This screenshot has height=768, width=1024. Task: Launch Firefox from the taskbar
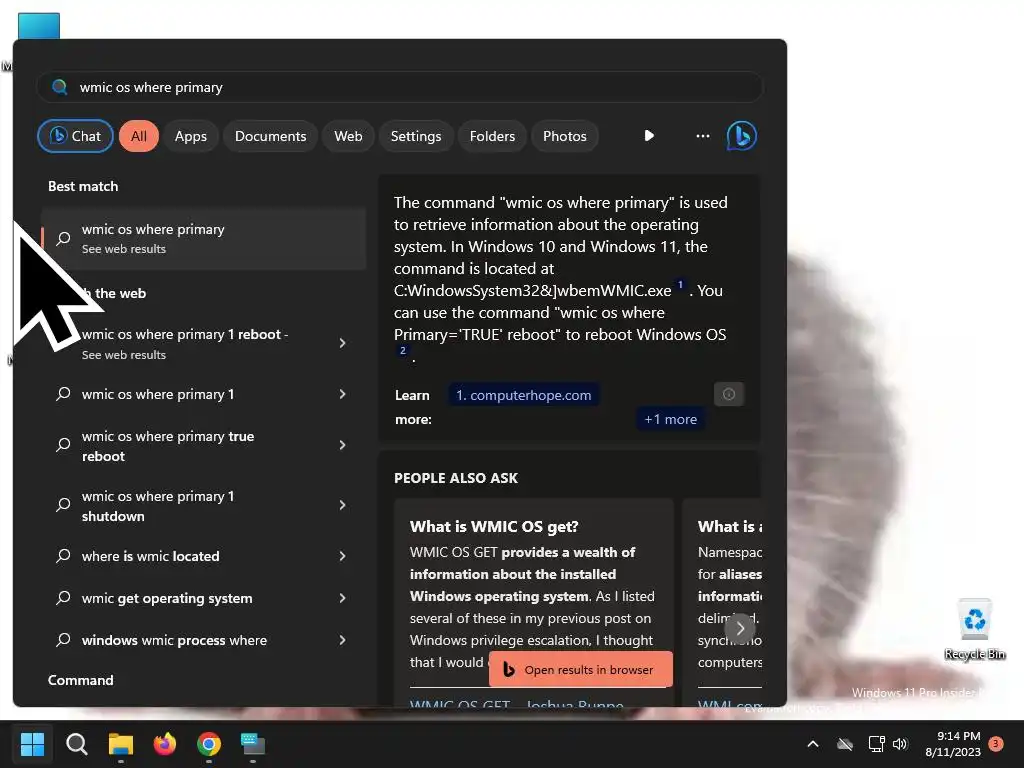pos(165,744)
